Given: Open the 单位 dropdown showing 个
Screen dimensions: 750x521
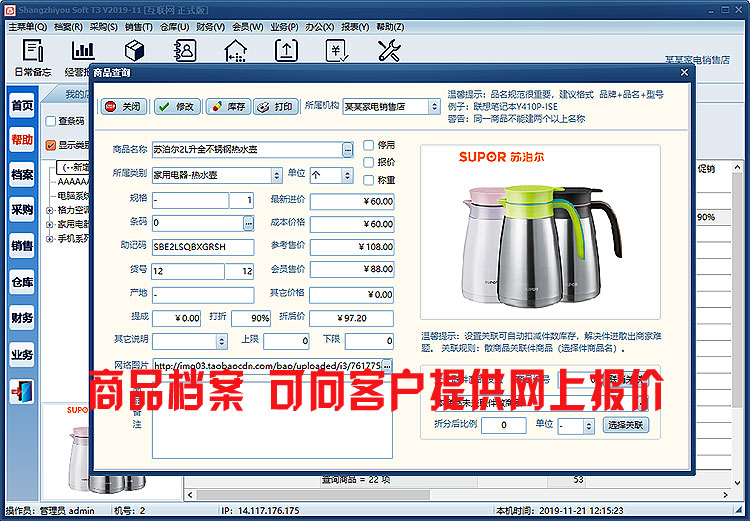Looking at the screenshot, I should (x=347, y=176).
